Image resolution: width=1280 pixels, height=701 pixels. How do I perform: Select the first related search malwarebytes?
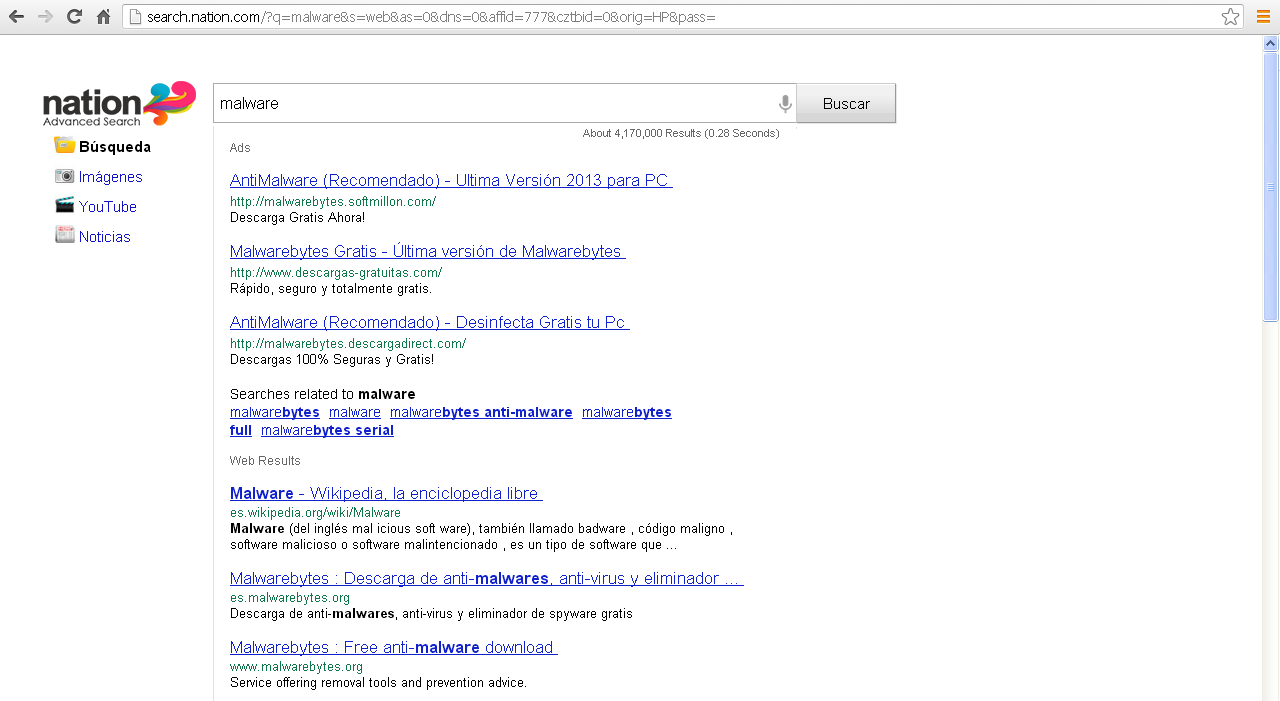(275, 412)
